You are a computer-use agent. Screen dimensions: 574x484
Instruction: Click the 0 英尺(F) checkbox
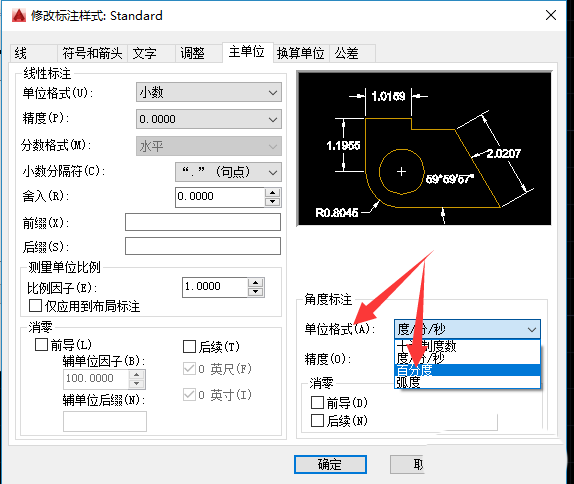(189, 369)
